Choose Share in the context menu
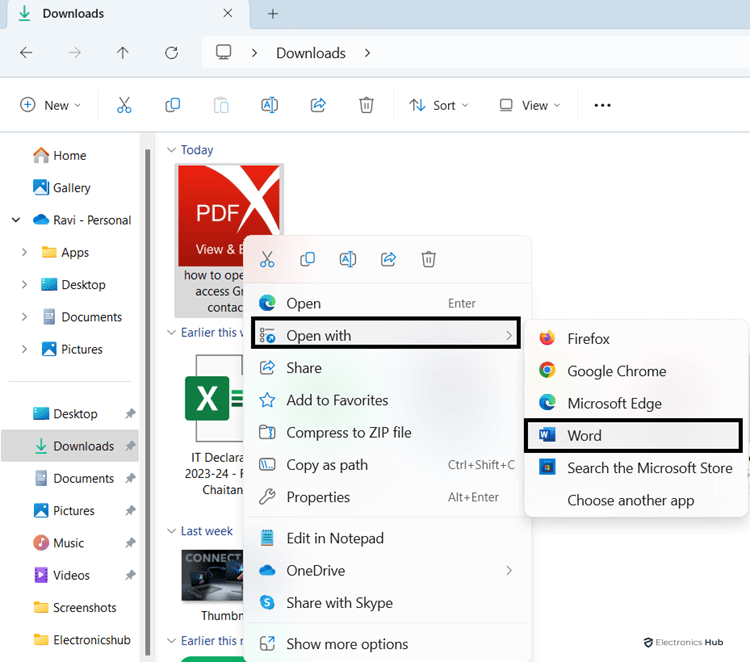 pyautogui.click(x=386, y=368)
